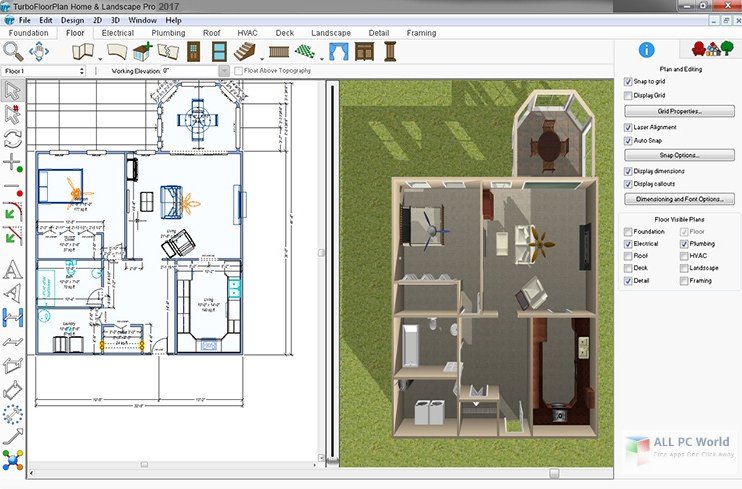The width and height of the screenshot is (742, 489).
Task: Open the Design menu
Action: point(72,20)
